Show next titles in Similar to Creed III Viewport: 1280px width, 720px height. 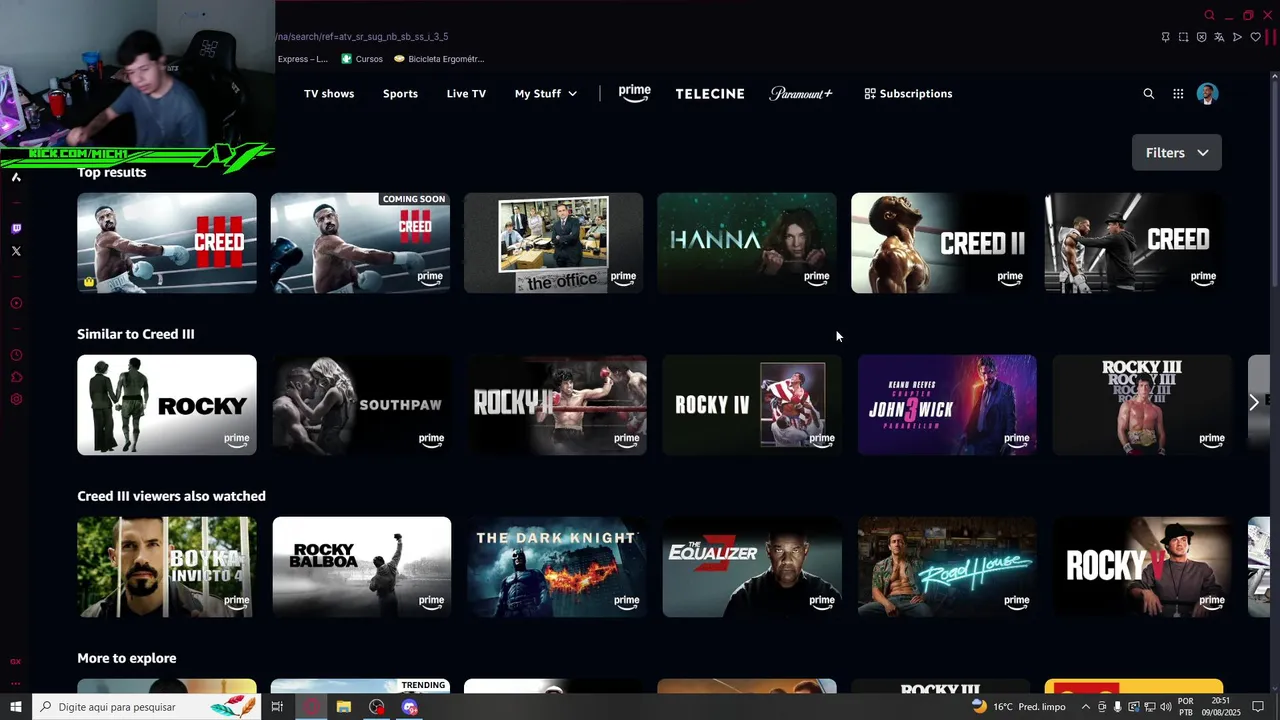point(1254,403)
